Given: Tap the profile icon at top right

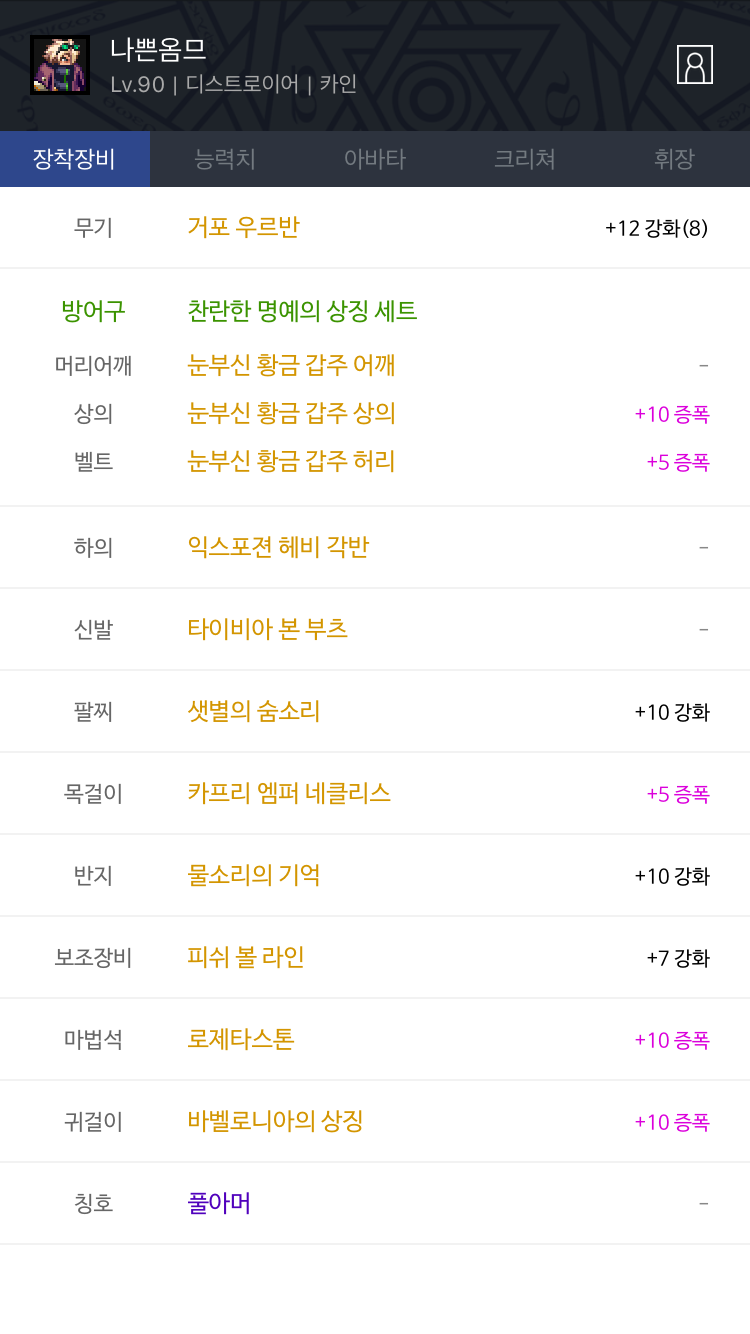Looking at the screenshot, I should click(x=694, y=65).
